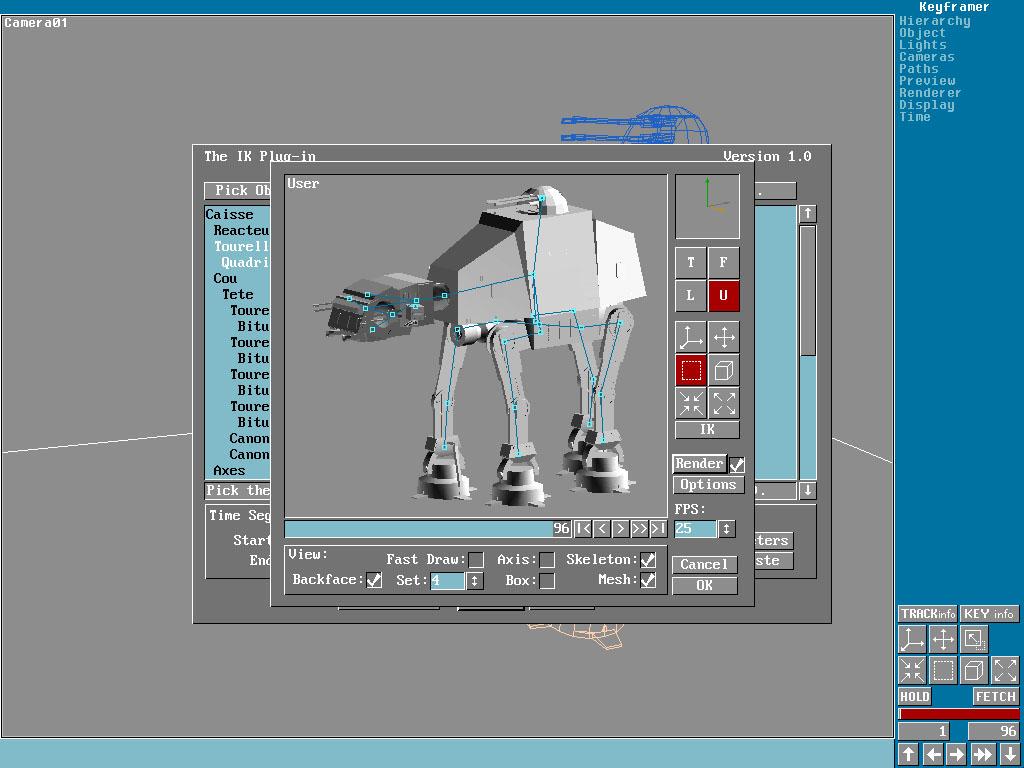Image resolution: width=1024 pixels, height=768 pixels.
Task: Open the Object menu
Action: click(x=922, y=33)
